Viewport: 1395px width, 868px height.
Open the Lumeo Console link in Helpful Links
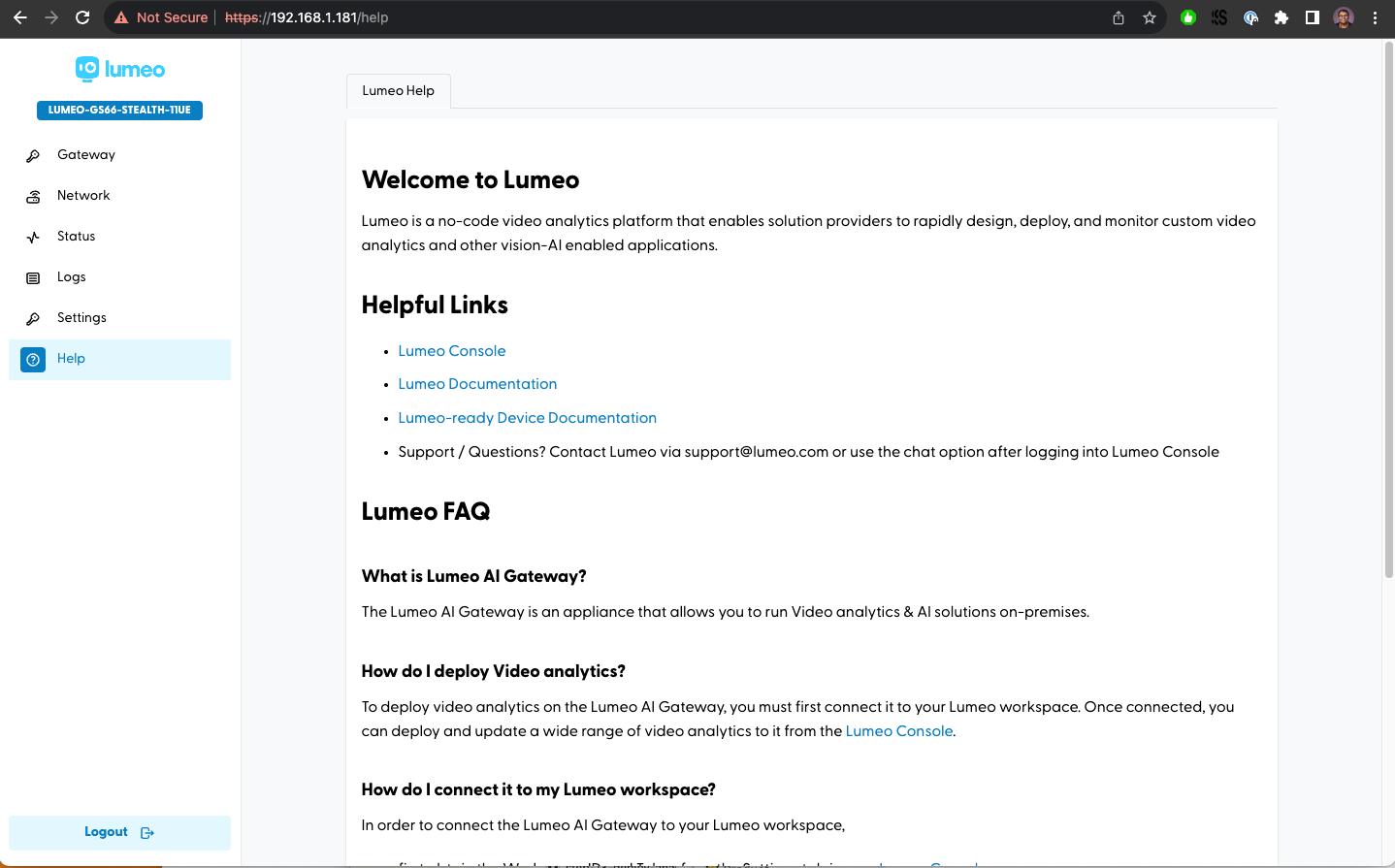tap(452, 351)
